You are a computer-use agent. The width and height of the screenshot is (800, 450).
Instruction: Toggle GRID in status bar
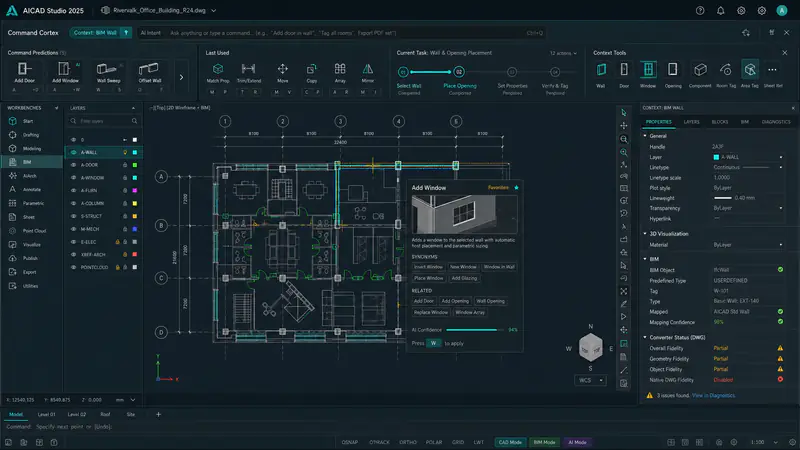[458, 442]
